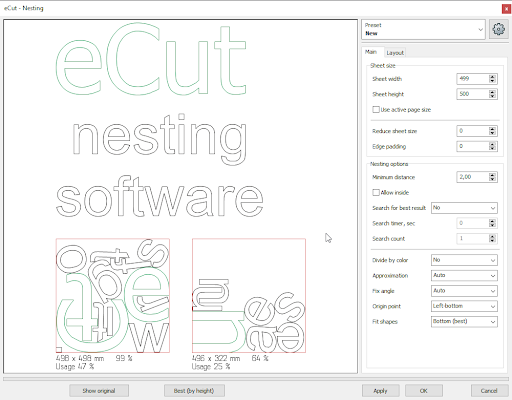The image size is (512, 400).
Task: Click the Cancel button
Action: [x=489, y=391]
